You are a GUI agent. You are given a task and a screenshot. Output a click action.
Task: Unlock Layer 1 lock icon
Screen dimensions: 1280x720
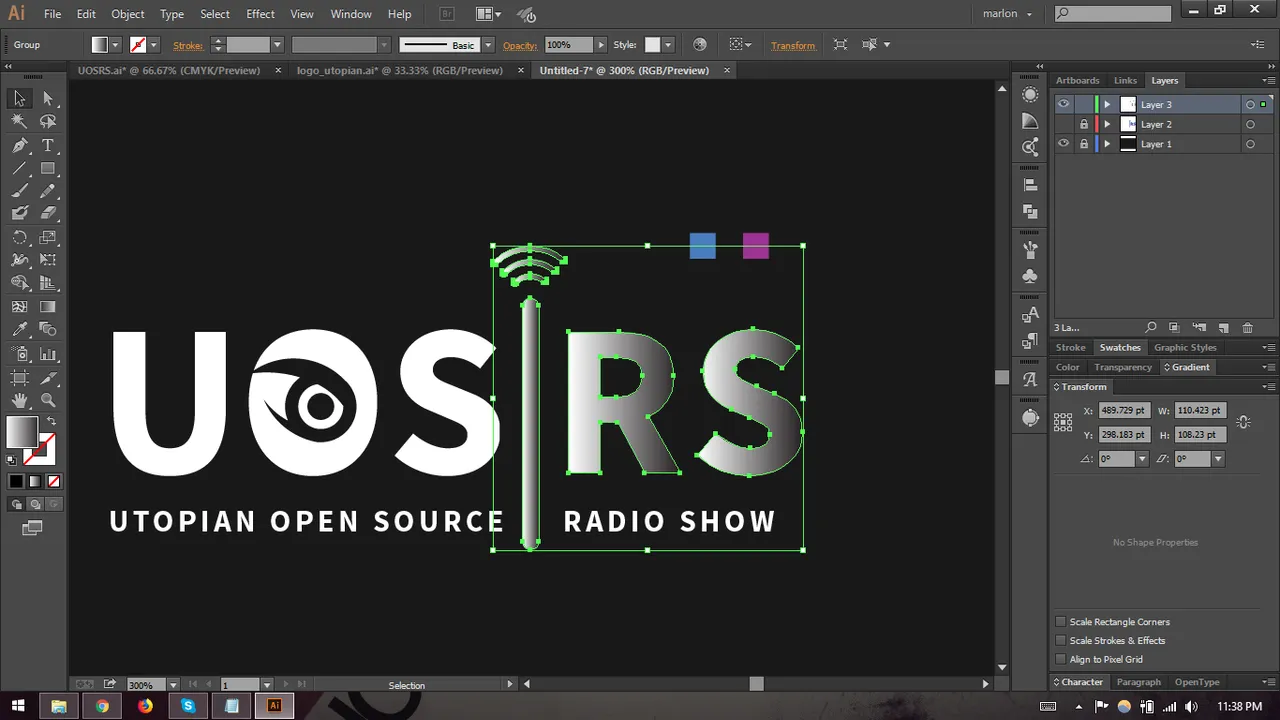click(1083, 144)
